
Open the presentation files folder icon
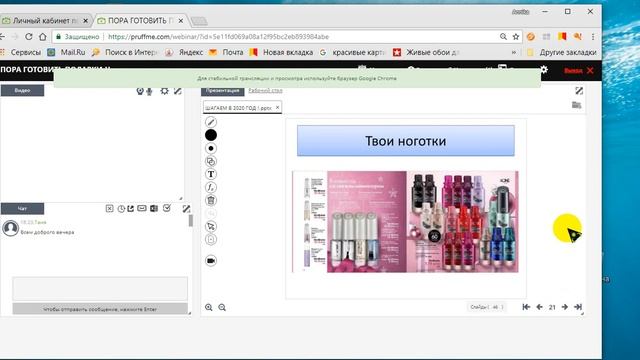point(576,105)
